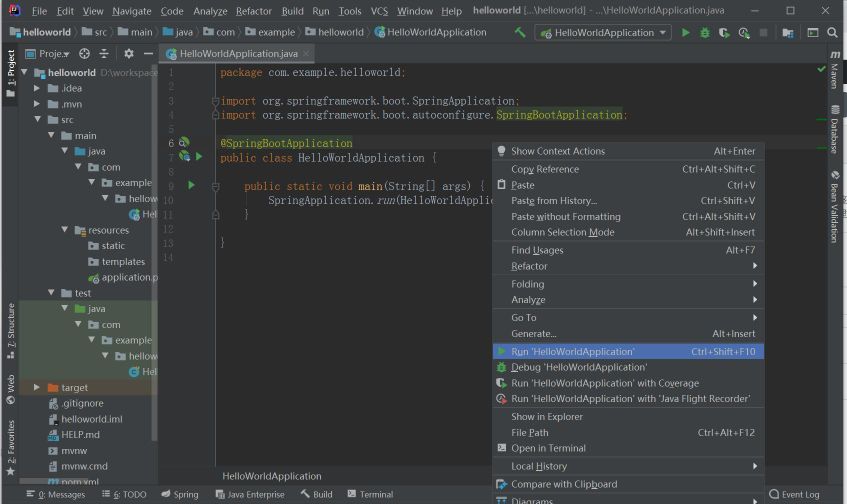Image resolution: width=847 pixels, height=504 pixels.
Task: Click the run gutter arrow beside main method
Action: tap(191, 185)
